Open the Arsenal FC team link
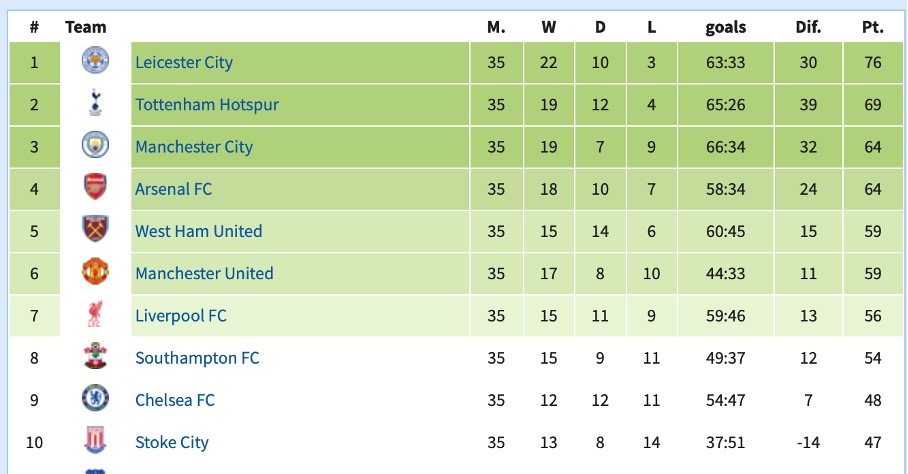Screen dimensions: 908x474 coord(173,189)
